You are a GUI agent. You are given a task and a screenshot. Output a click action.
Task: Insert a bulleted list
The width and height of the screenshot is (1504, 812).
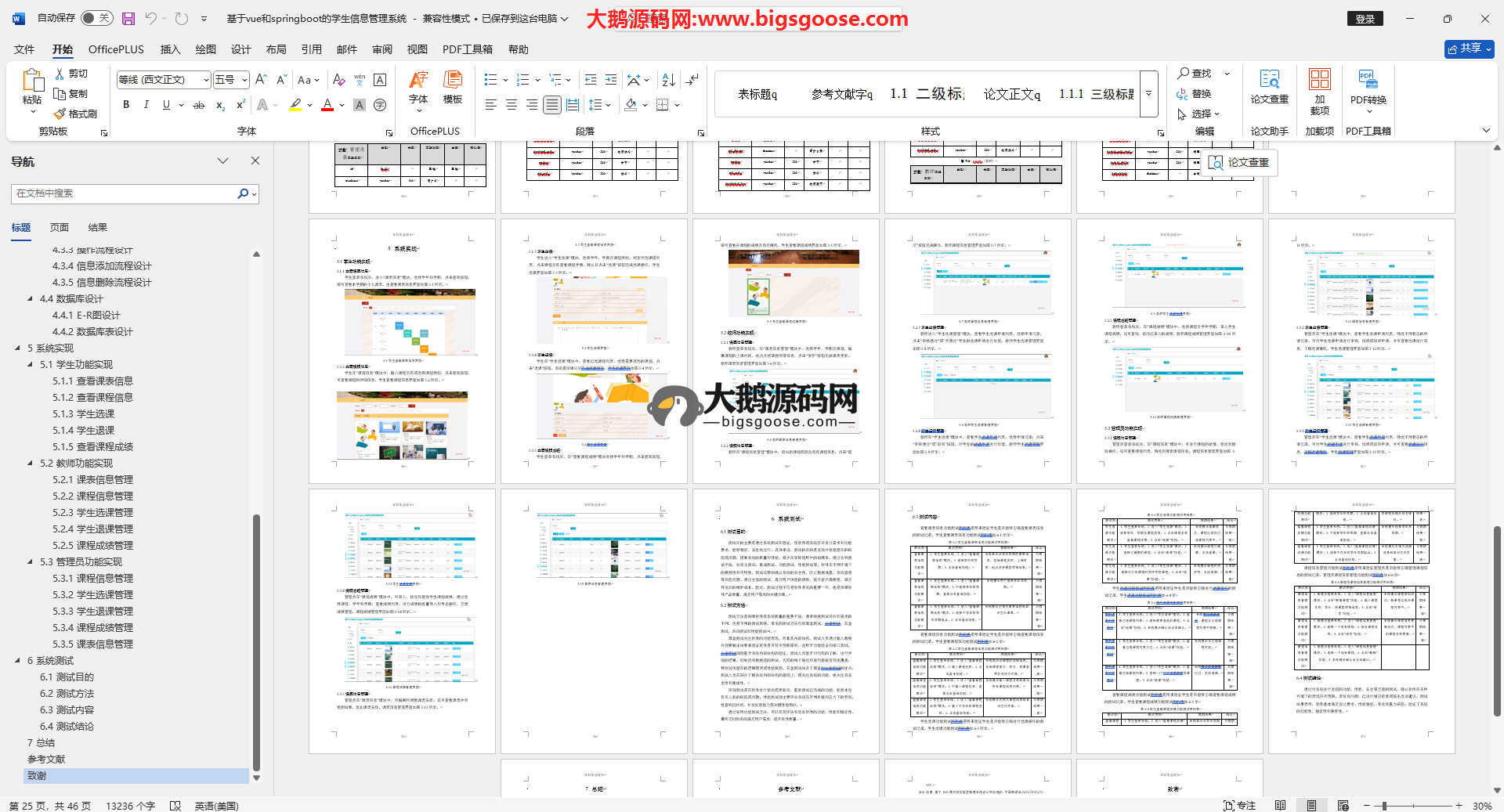pos(490,80)
